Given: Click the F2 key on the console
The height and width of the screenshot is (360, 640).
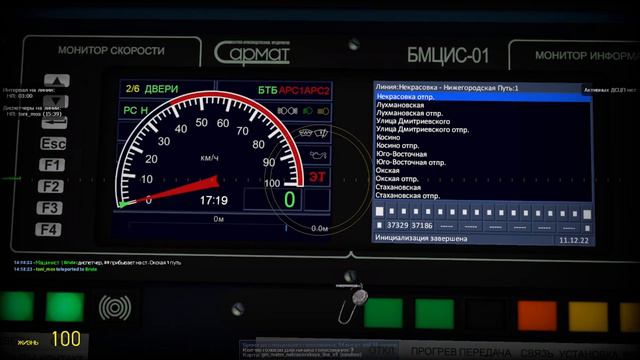Looking at the screenshot, I should (51, 187).
